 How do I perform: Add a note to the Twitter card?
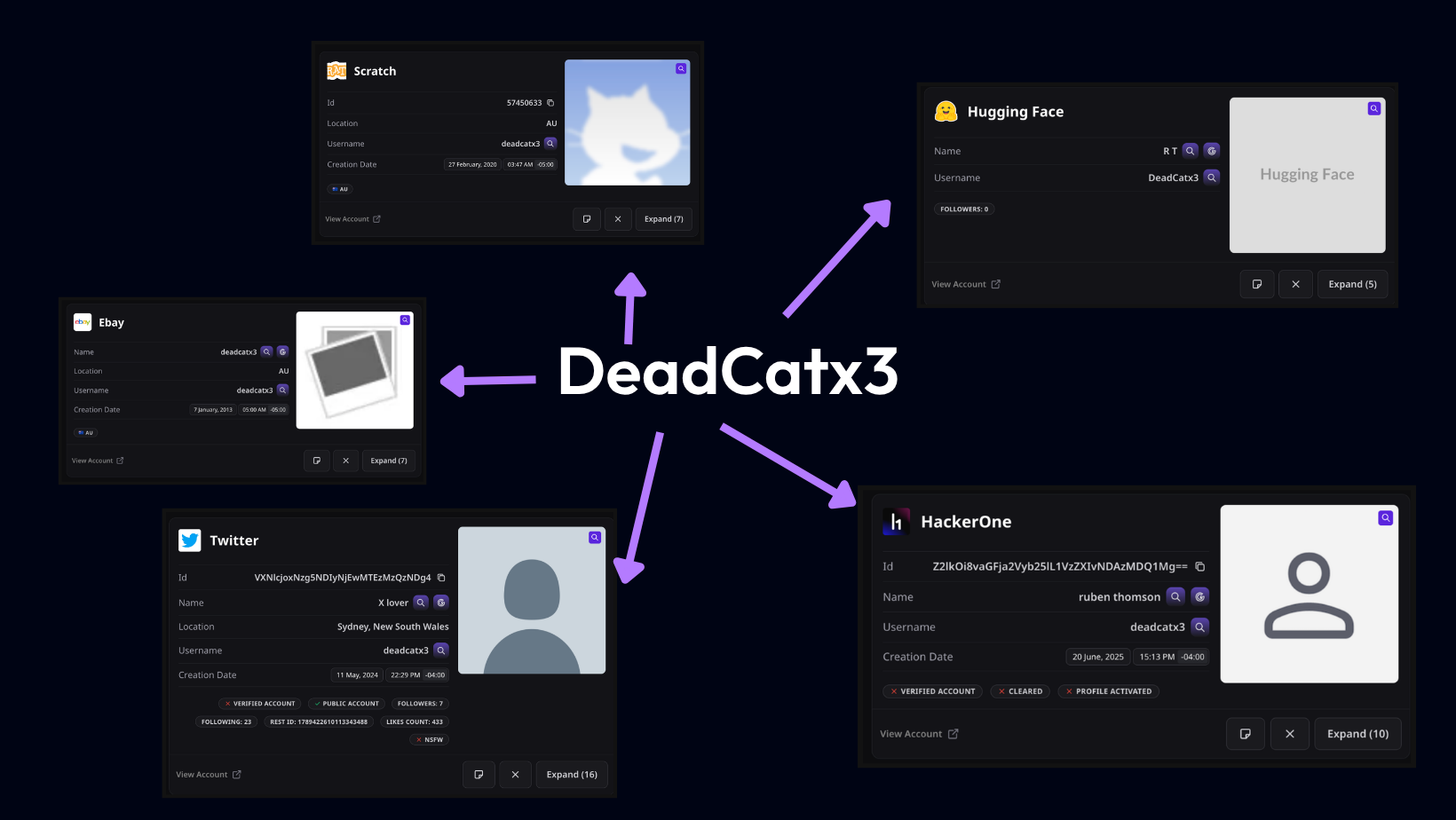[x=479, y=775]
